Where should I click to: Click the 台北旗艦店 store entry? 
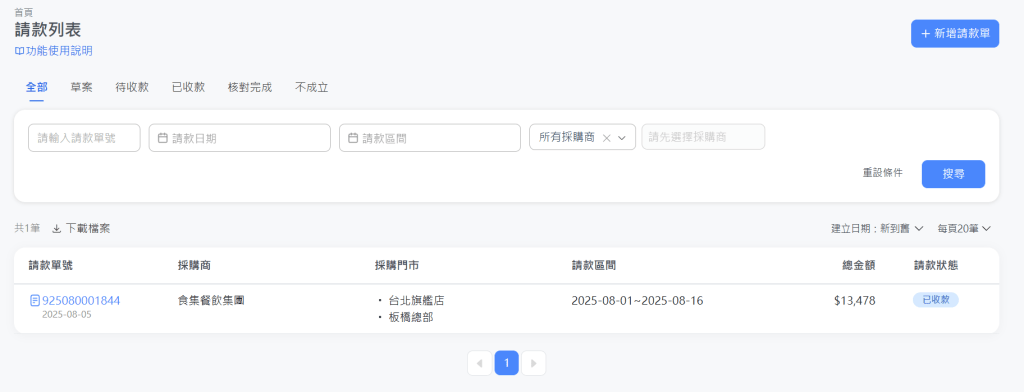click(416, 301)
